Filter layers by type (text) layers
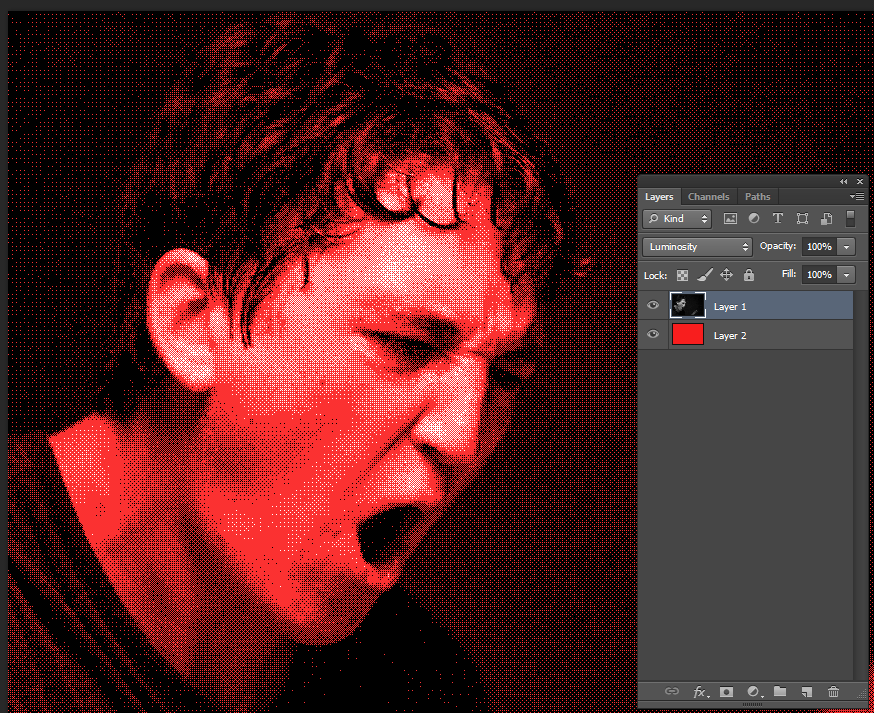This screenshot has height=713, width=874. [x=778, y=219]
